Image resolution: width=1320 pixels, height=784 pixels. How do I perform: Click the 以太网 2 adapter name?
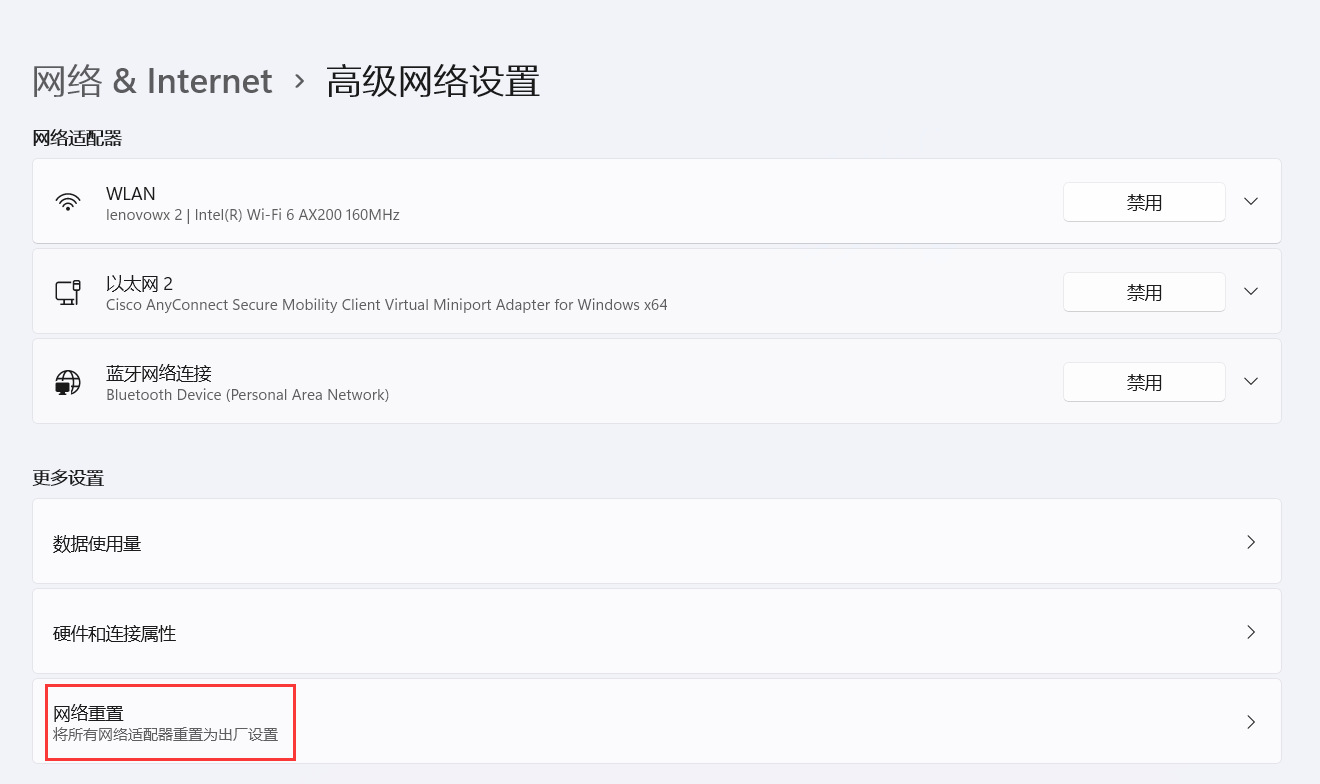pyautogui.click(x=140, y=284)
